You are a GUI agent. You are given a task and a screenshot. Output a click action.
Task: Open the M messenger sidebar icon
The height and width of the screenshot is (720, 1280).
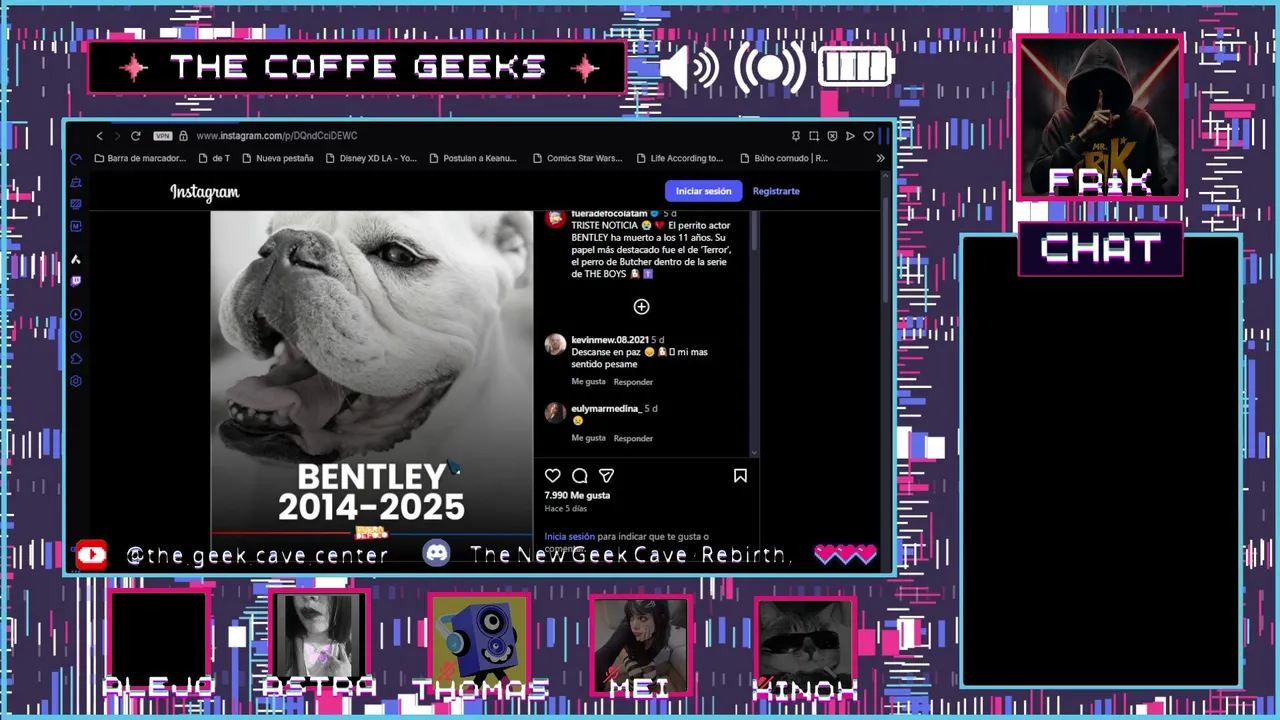(x=76, y=226)
